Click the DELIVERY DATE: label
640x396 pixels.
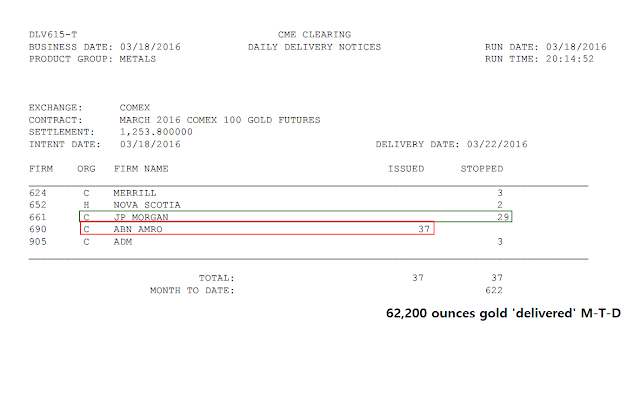pyautogui.click(x=418, y=144)
